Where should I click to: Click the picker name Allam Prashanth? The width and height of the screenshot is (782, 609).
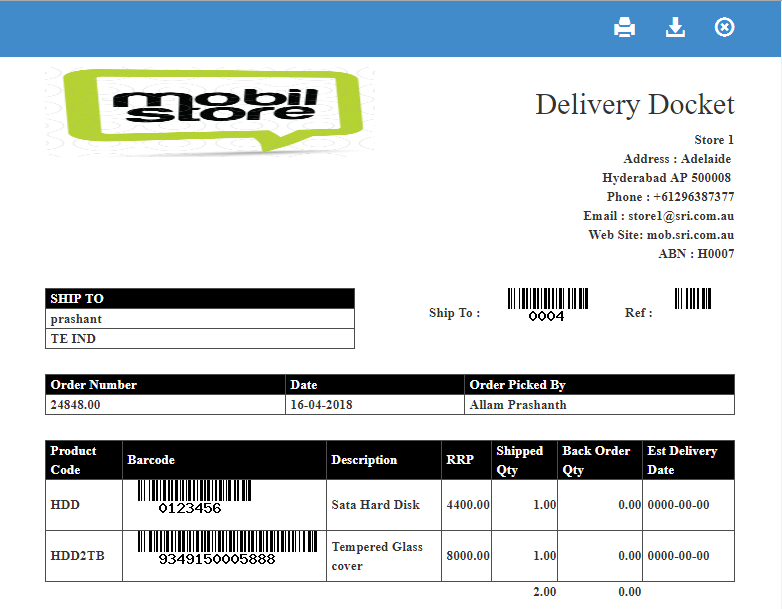518,405
